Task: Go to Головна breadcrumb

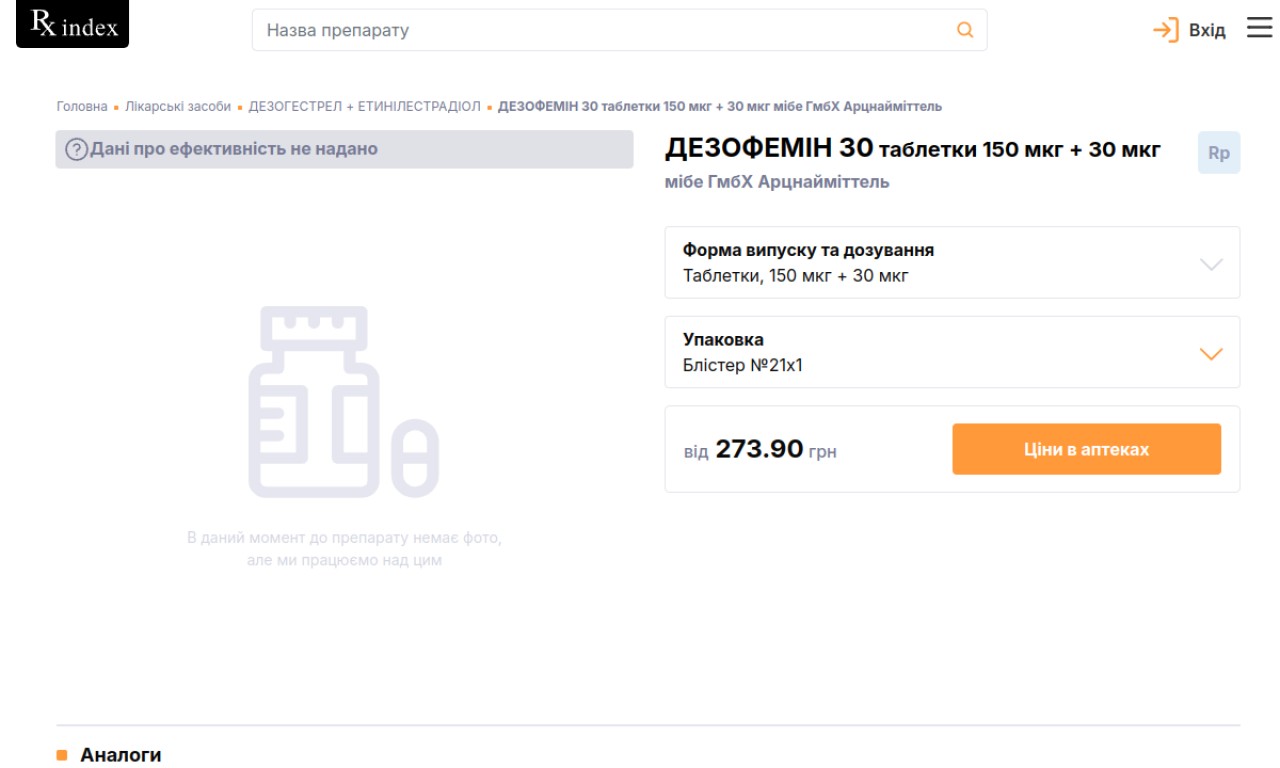Action: [x=82, y=107]
